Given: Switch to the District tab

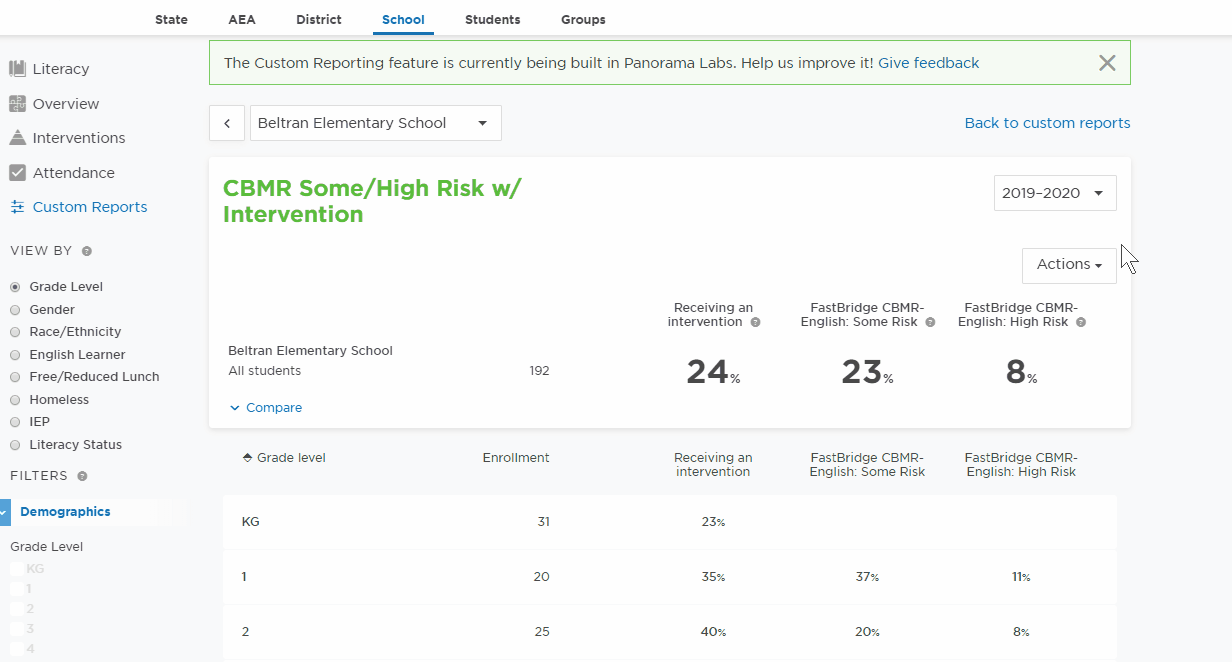Looking at the screenshot, I should click(x=319, y=20).
